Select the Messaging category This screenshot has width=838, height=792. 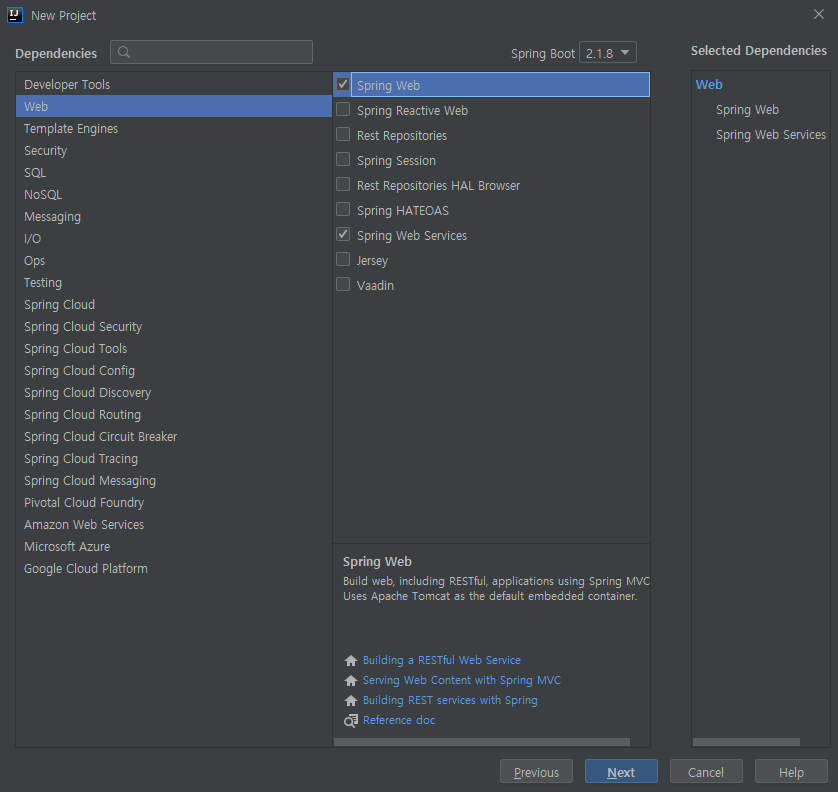click(x=174, y=216)
